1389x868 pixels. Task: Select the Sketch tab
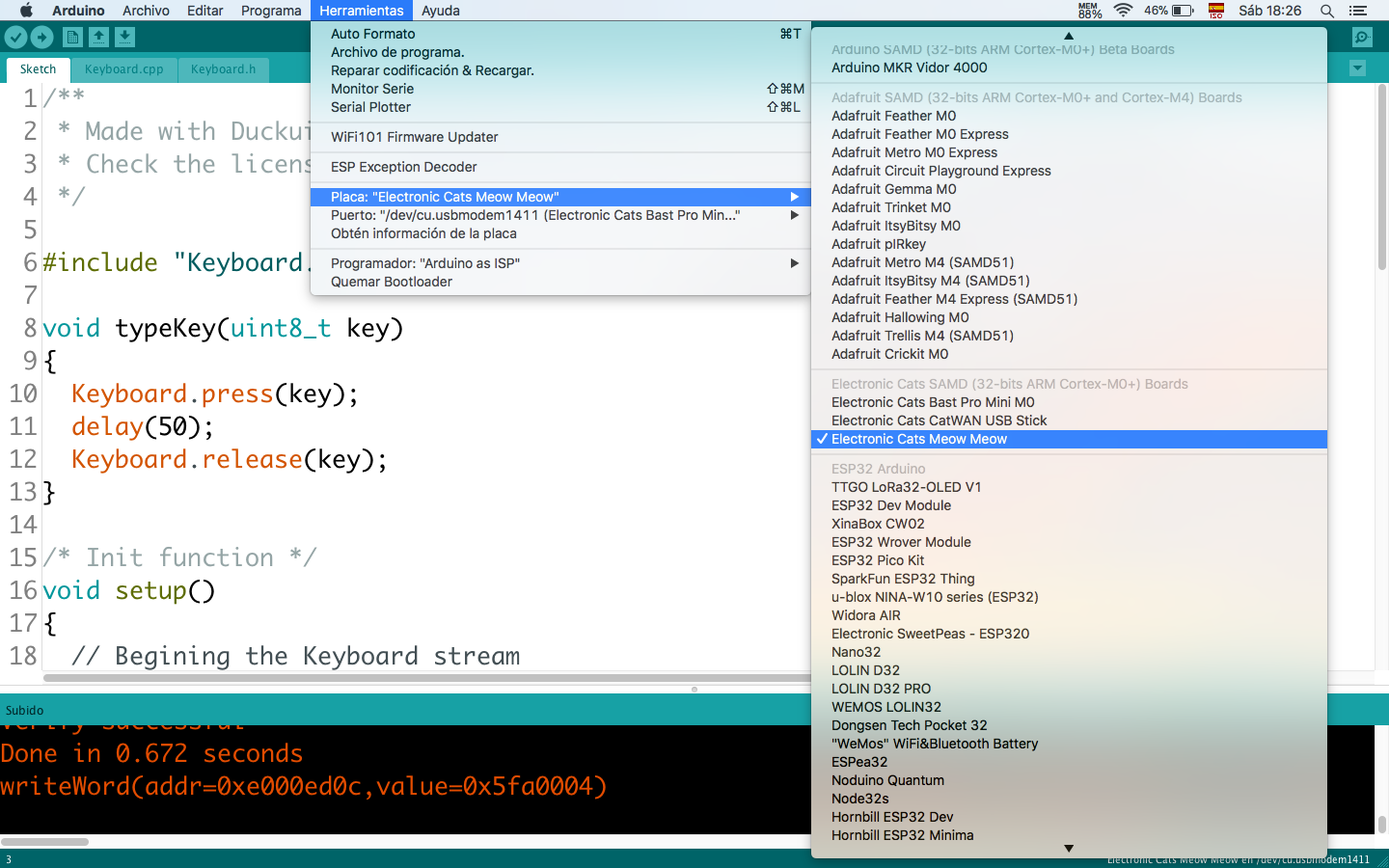(39, 69)
